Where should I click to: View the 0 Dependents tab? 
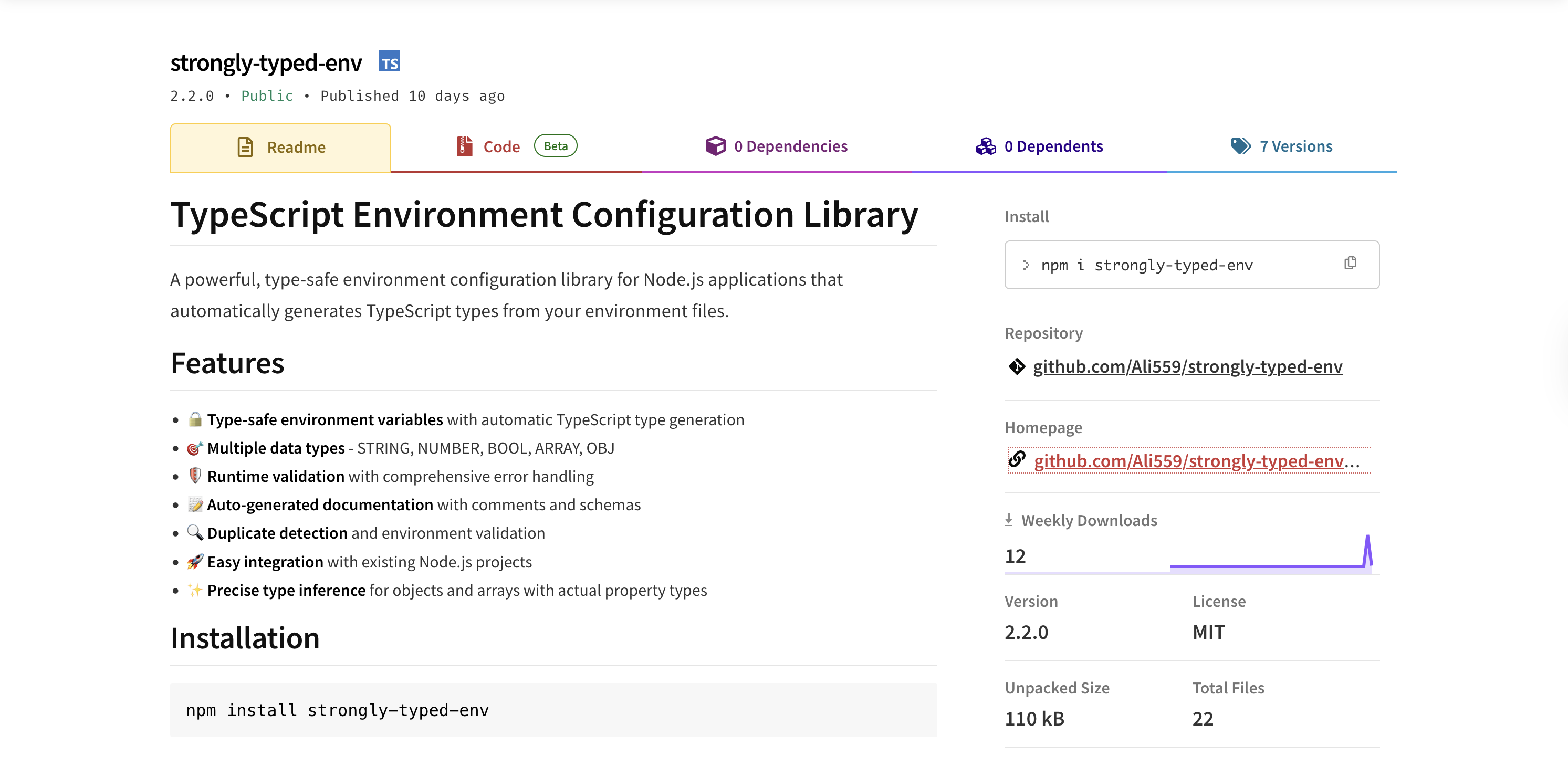pos(1053,146)
